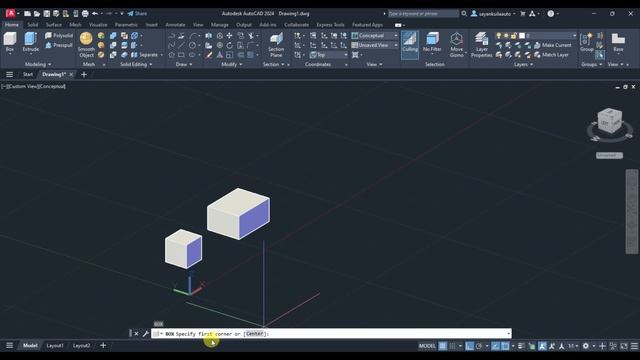Toggle snap mode in status bar
Screen dimensions: 640x360
point(452,346)
